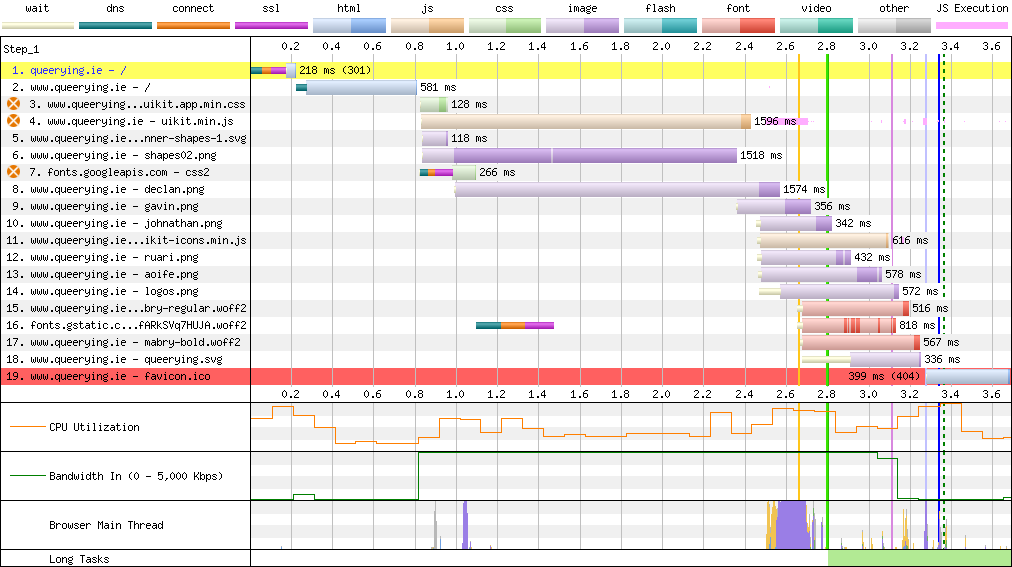Image resolution: width=1012 pixels, height=567 pixels.
Task: Click the CPU Utilization label
Action: click(x=94, y=427)
